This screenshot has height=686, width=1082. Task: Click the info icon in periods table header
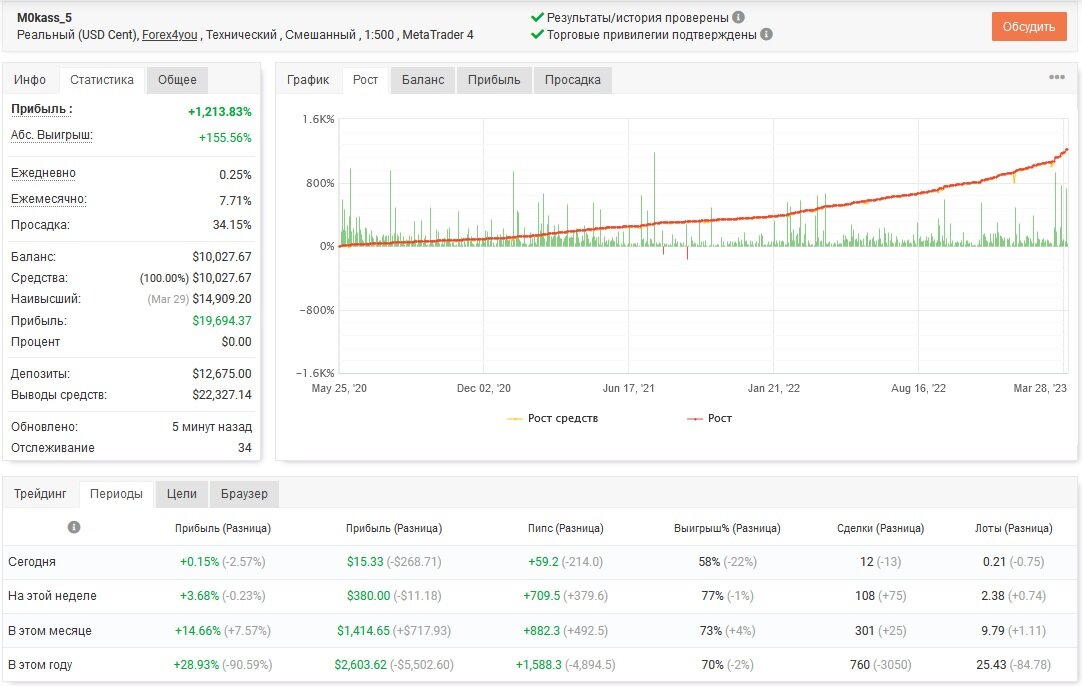tap(74, 527)
